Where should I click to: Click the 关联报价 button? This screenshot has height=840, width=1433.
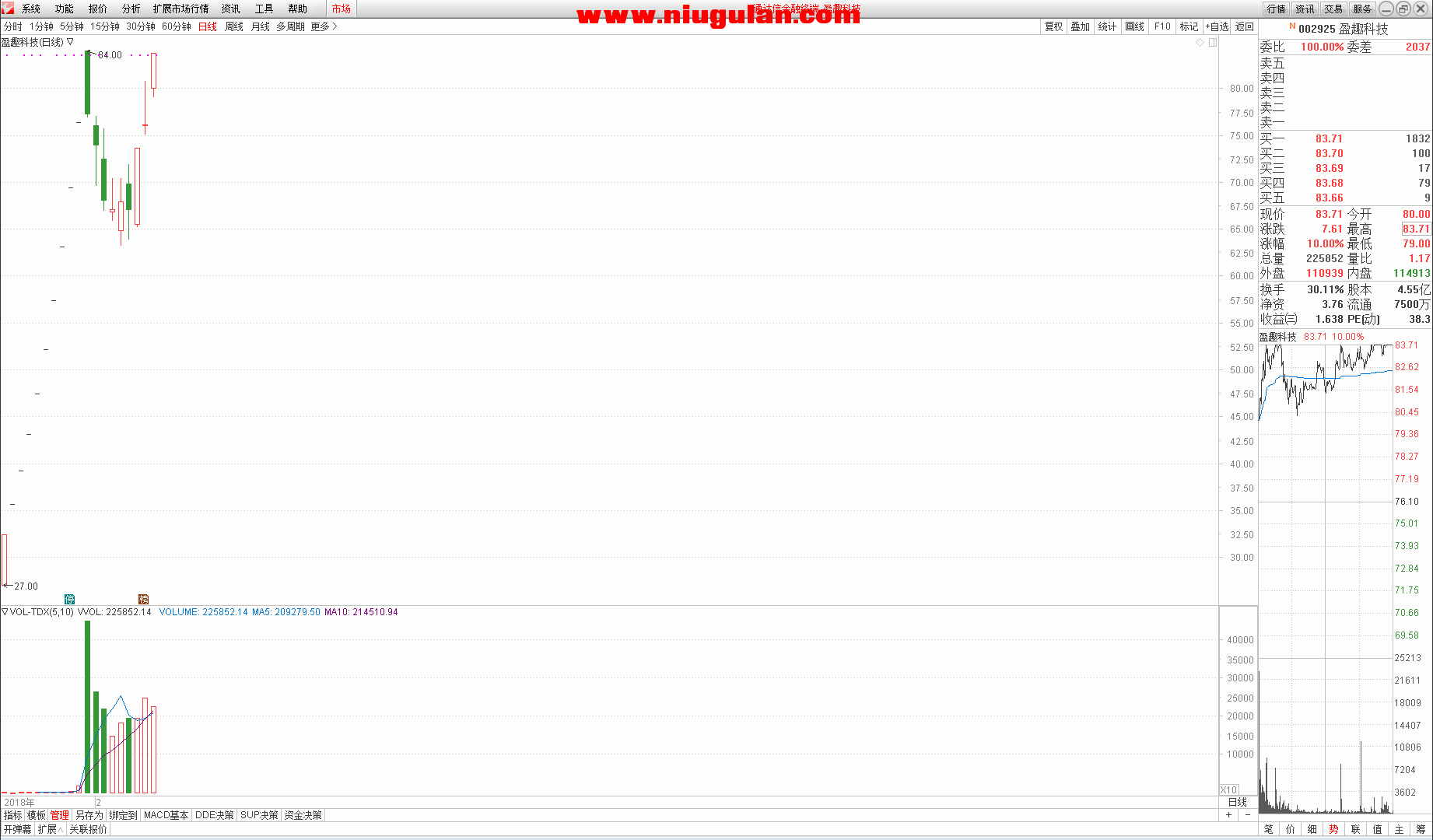[x=89, y=829]
